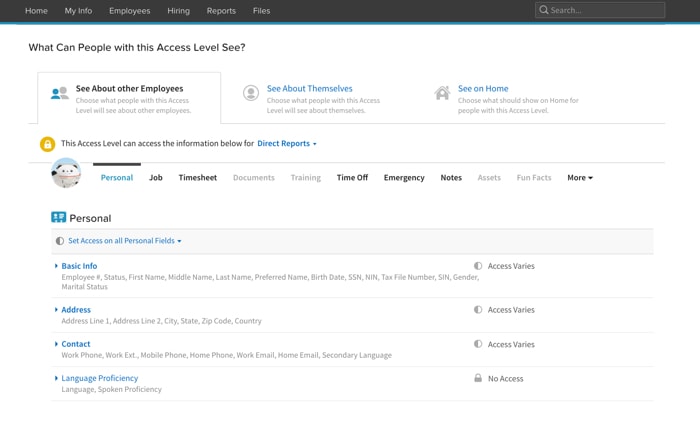Open Reports in top navigation
Image resolution: width=700 pixels, height=425 pixels.
pyautogui.click(x=221, y=11)
